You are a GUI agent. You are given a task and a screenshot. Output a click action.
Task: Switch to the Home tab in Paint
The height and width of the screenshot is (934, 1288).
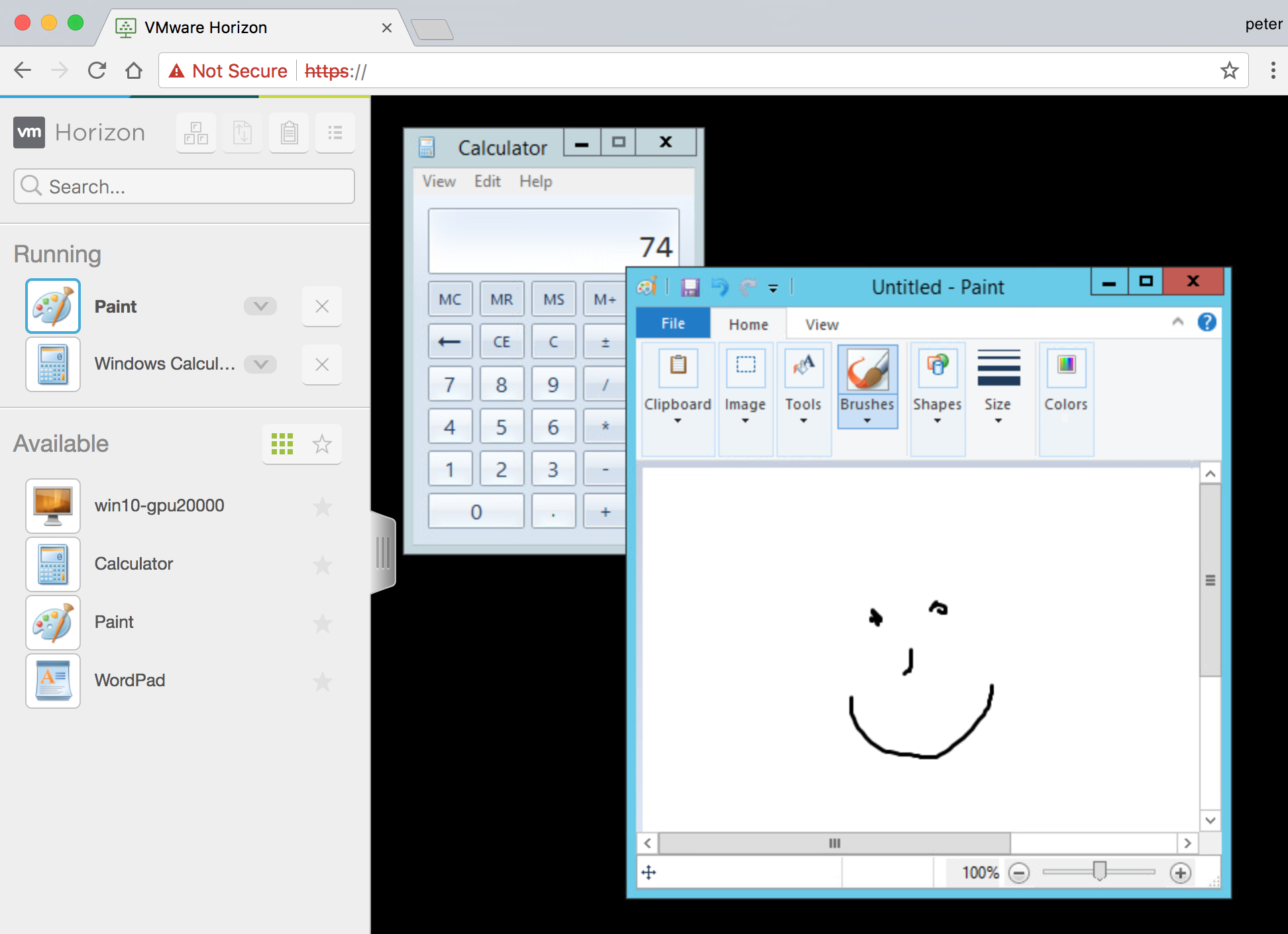tap(749, 324)
